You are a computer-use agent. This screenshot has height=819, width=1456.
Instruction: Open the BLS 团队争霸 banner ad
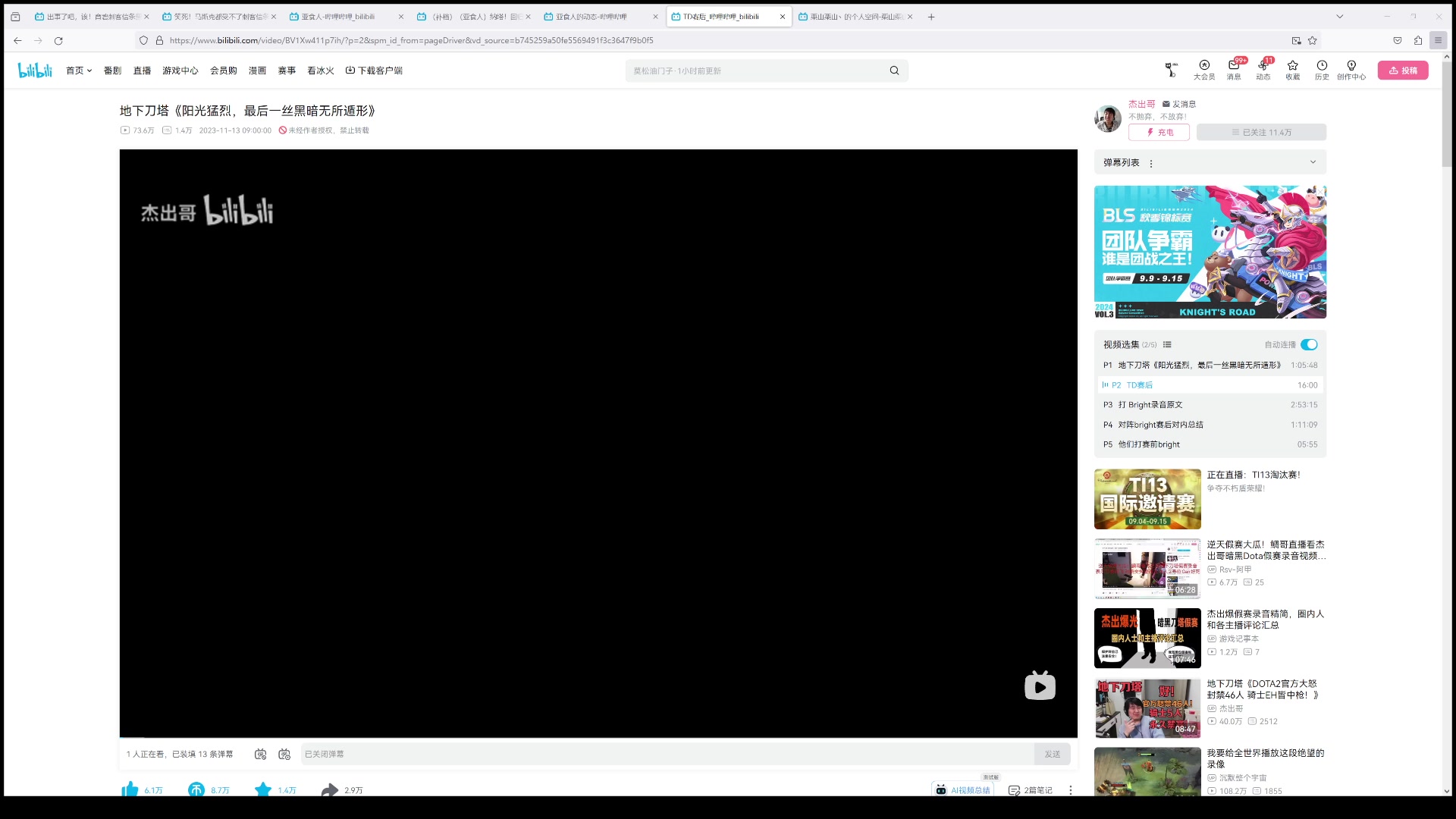(1210, 252)
